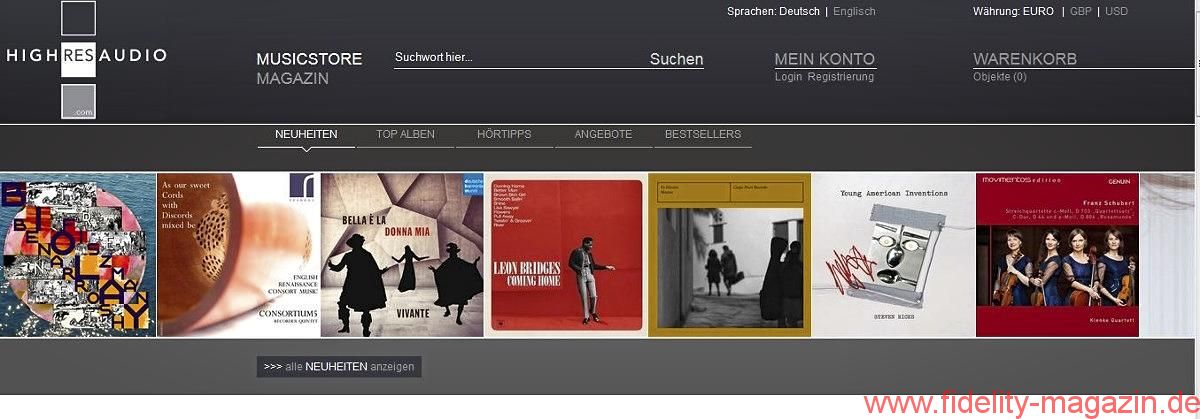Switch to the Top Alben tab

(x=405, y=134)
